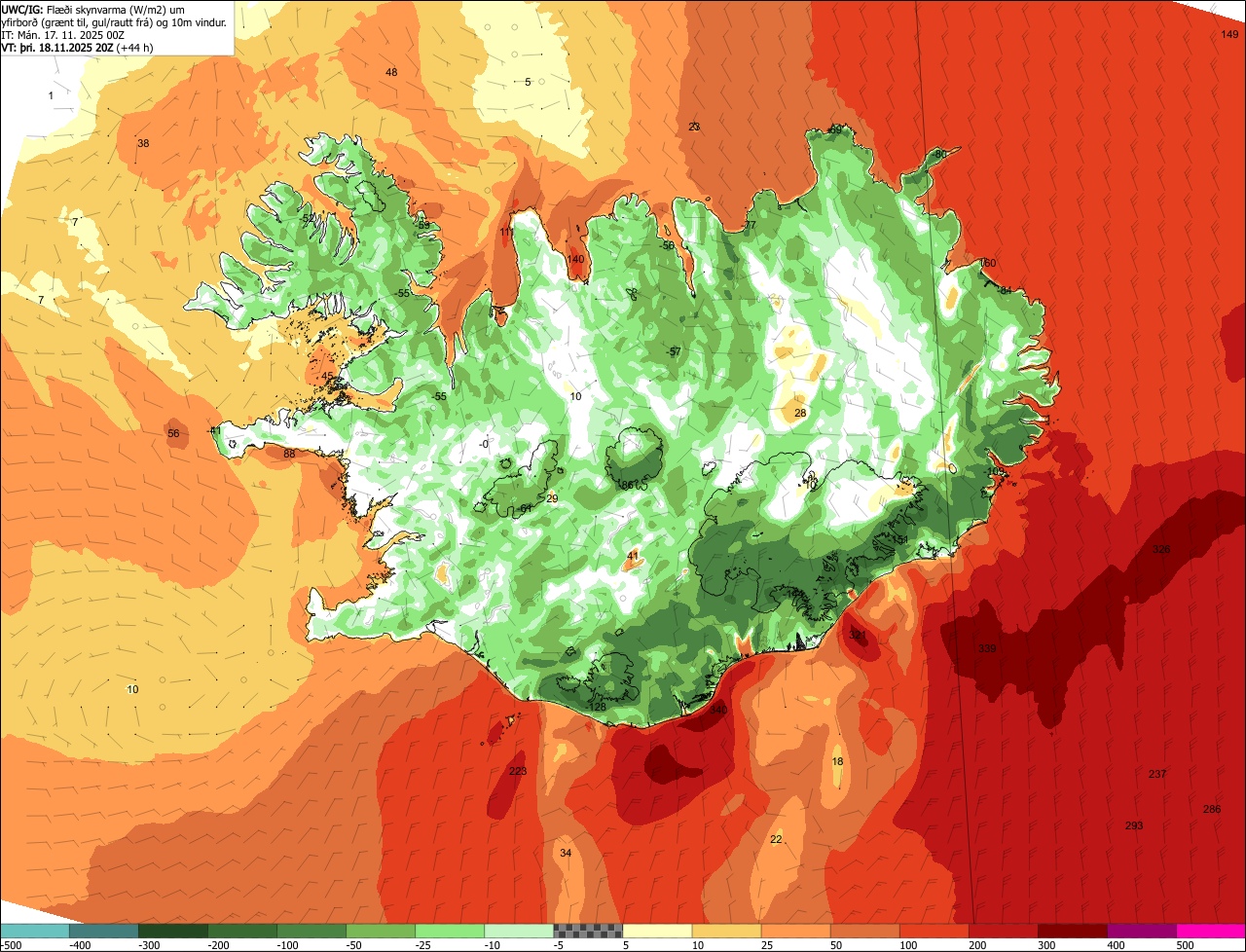
Task: Click the pale green -10 to -5 swatch
Action: click(x=518, y=931)
